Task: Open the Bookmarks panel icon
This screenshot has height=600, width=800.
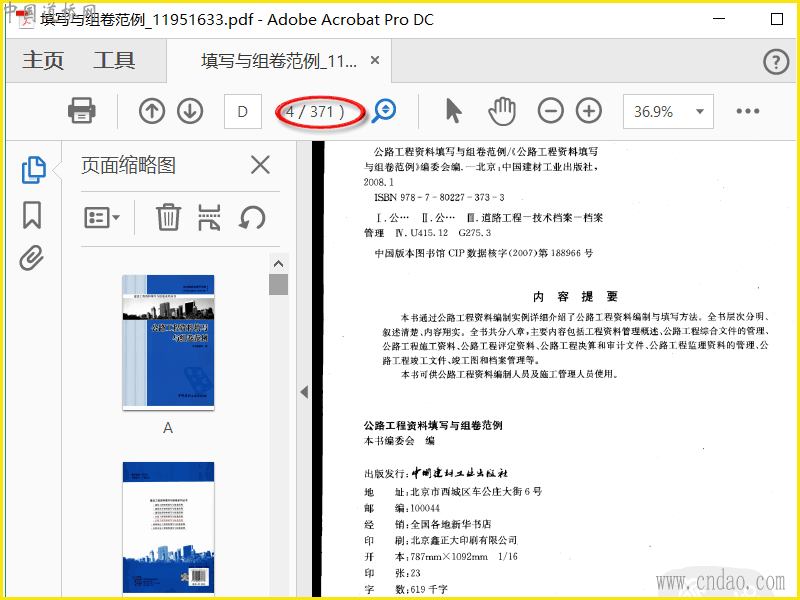Action: pyautogui.click(x=32, y=215)
